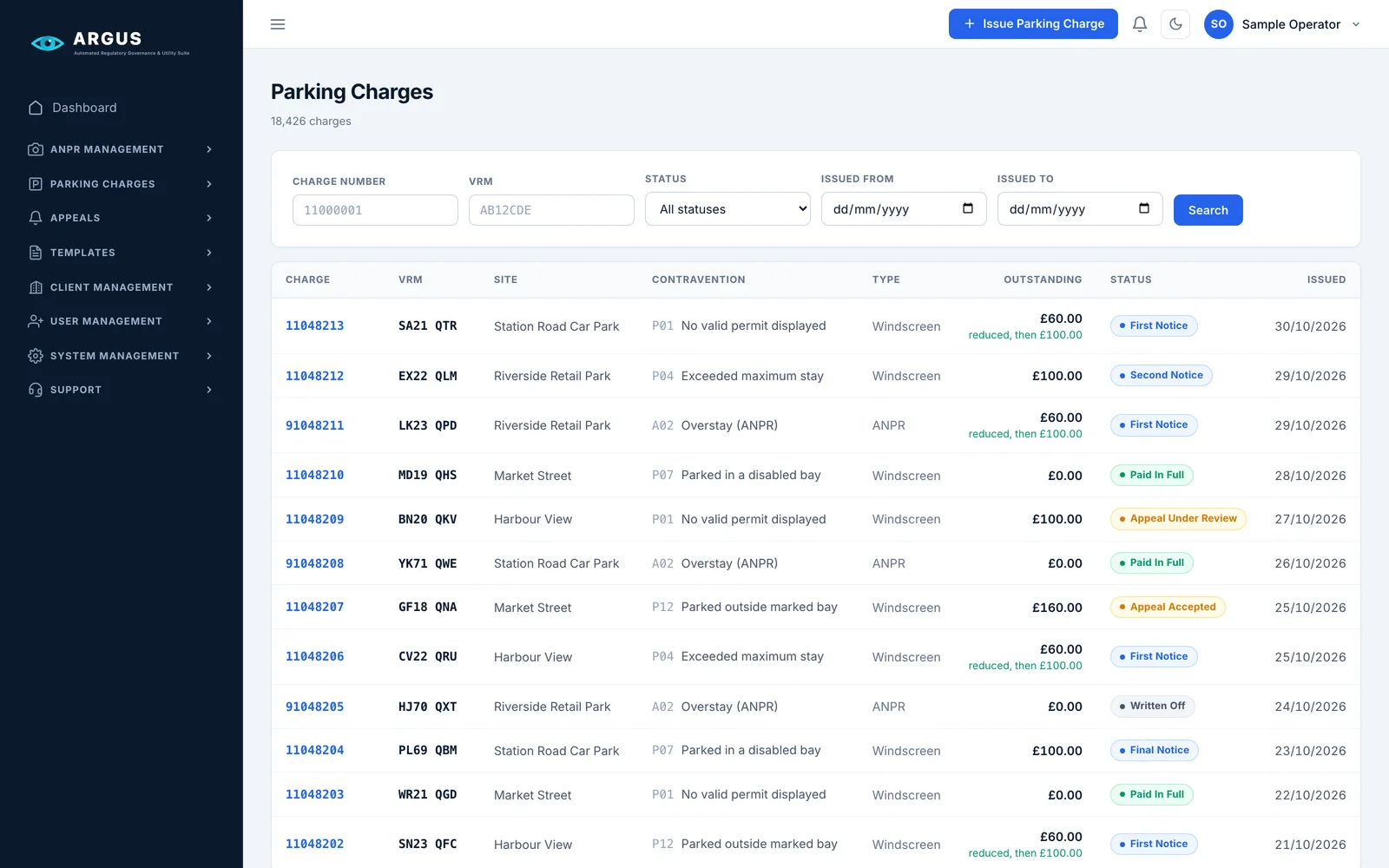Expand ANPR Management chevron
The width and height of the screenshot is (1389, 868).
pos(209,149)
